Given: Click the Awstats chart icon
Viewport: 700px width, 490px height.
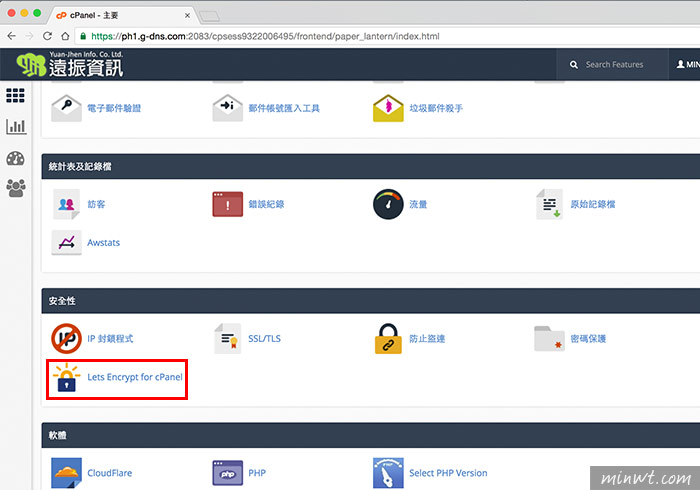Looking at the screenshot, I should [67, 242].
